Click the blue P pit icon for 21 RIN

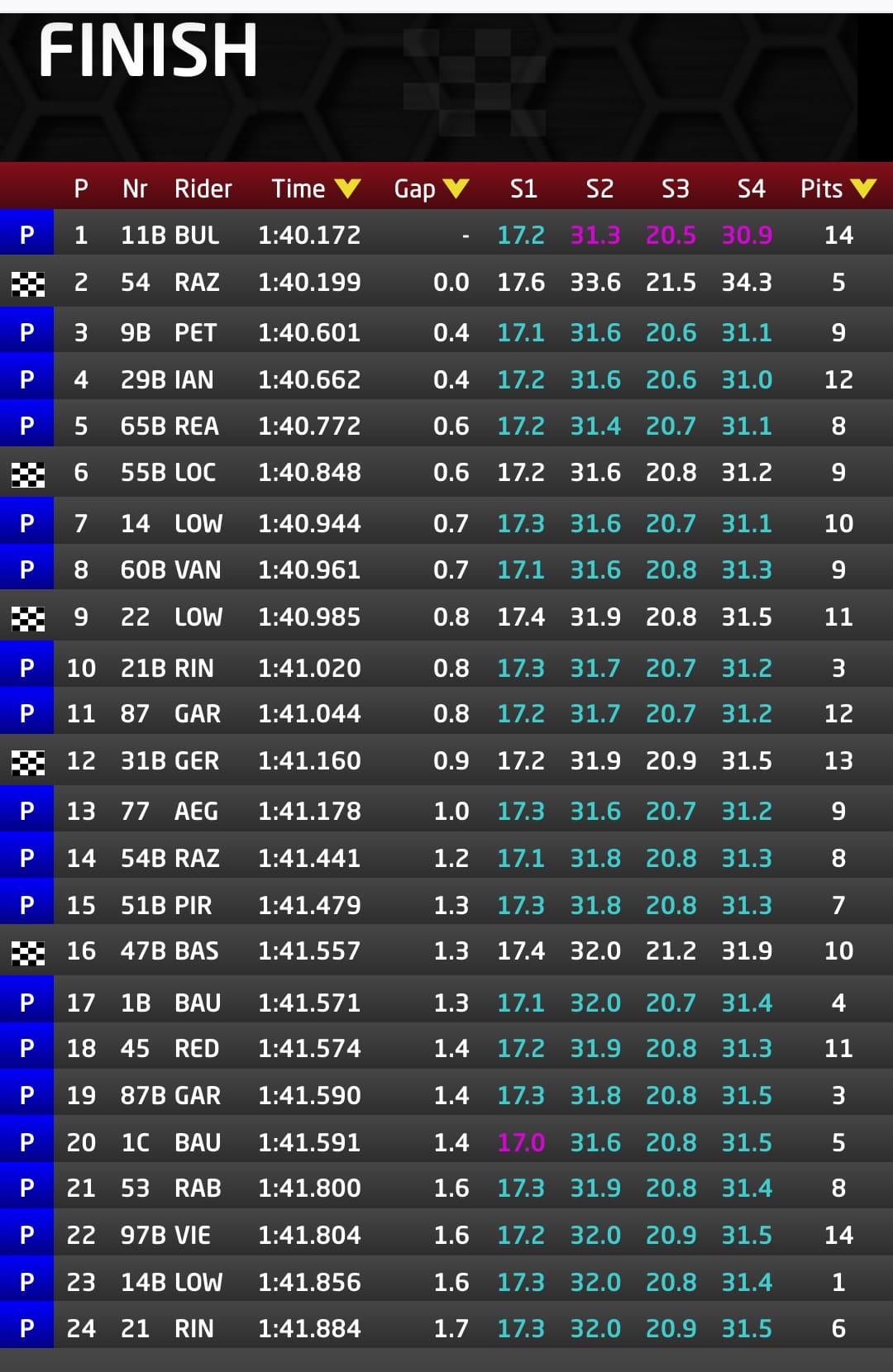click(x=26, y=1327)
